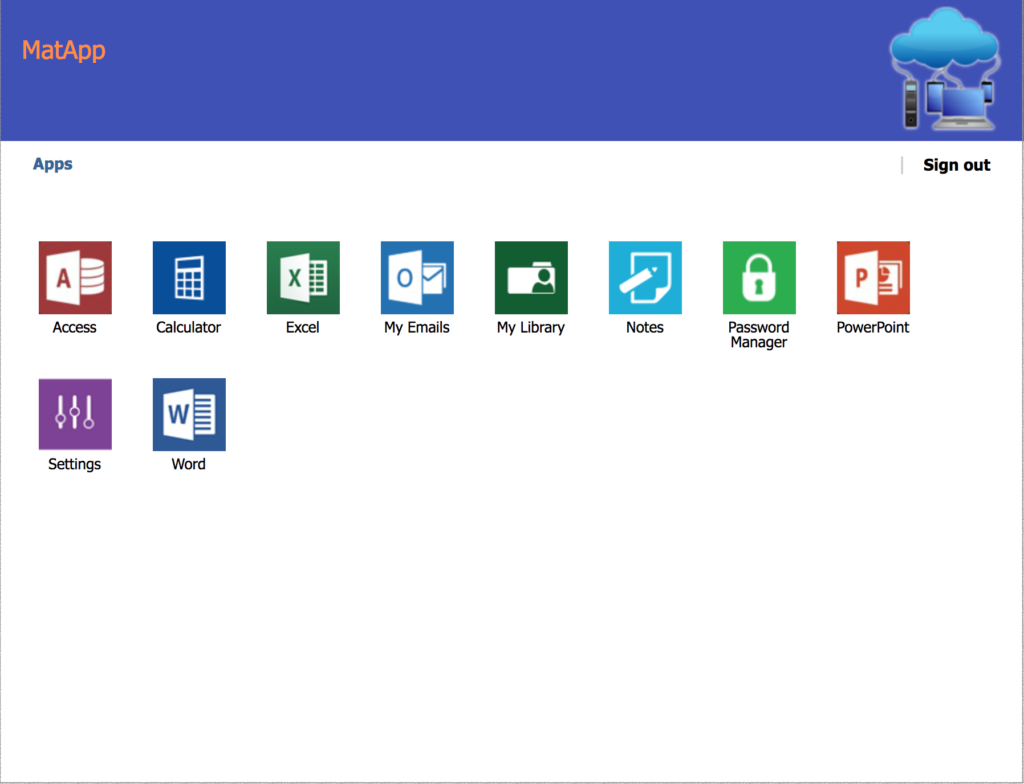
Task: Open the Settings sliders icon
Action: coord(75,414)
